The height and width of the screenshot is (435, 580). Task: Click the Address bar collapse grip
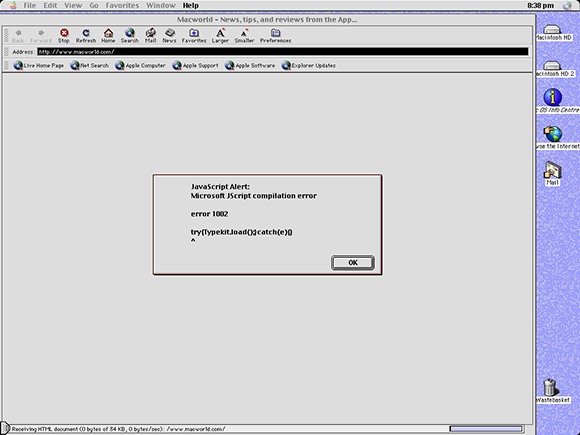click(6, 52)
